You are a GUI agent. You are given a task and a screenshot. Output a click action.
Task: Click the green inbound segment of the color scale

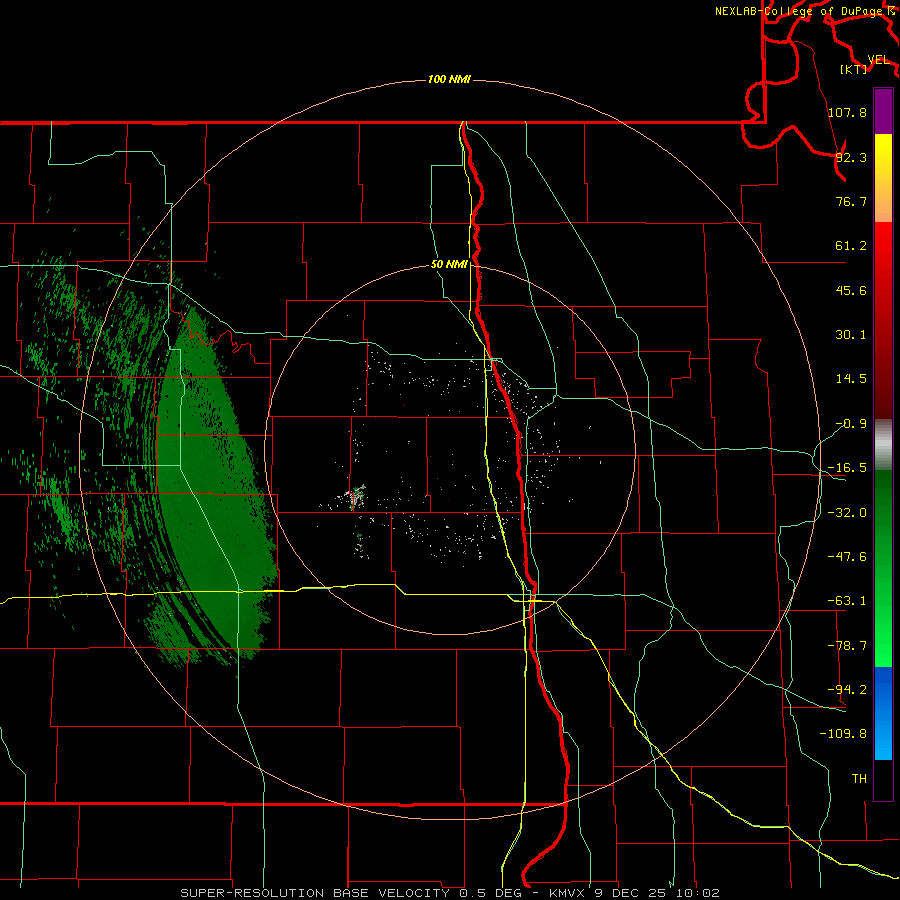coord(883,568)
